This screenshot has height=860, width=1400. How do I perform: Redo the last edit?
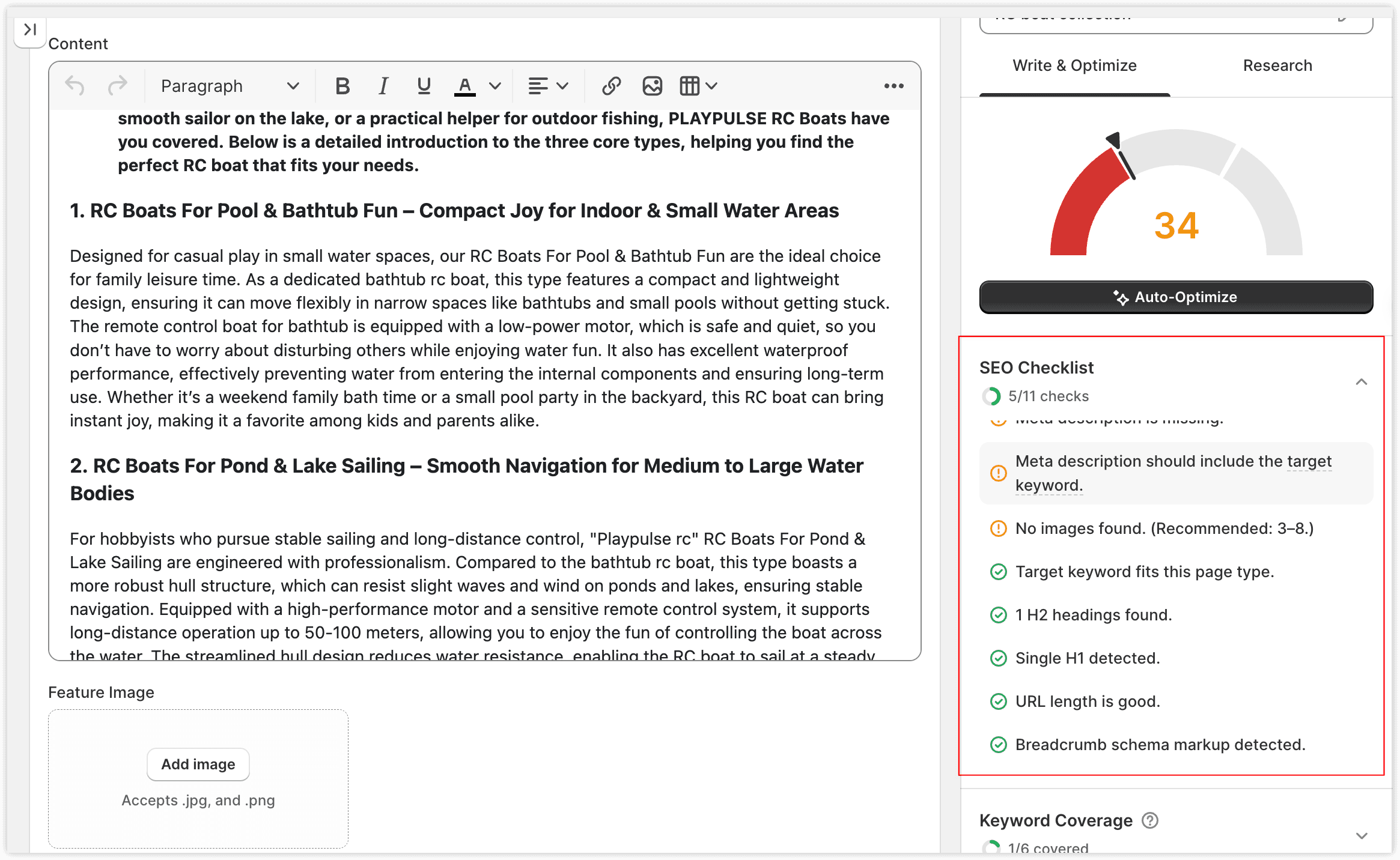point(117,86)
